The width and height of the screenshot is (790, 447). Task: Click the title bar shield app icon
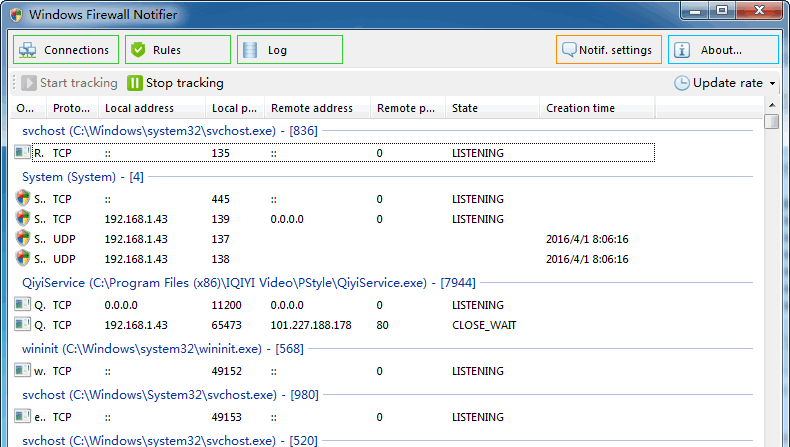[16, 15]
